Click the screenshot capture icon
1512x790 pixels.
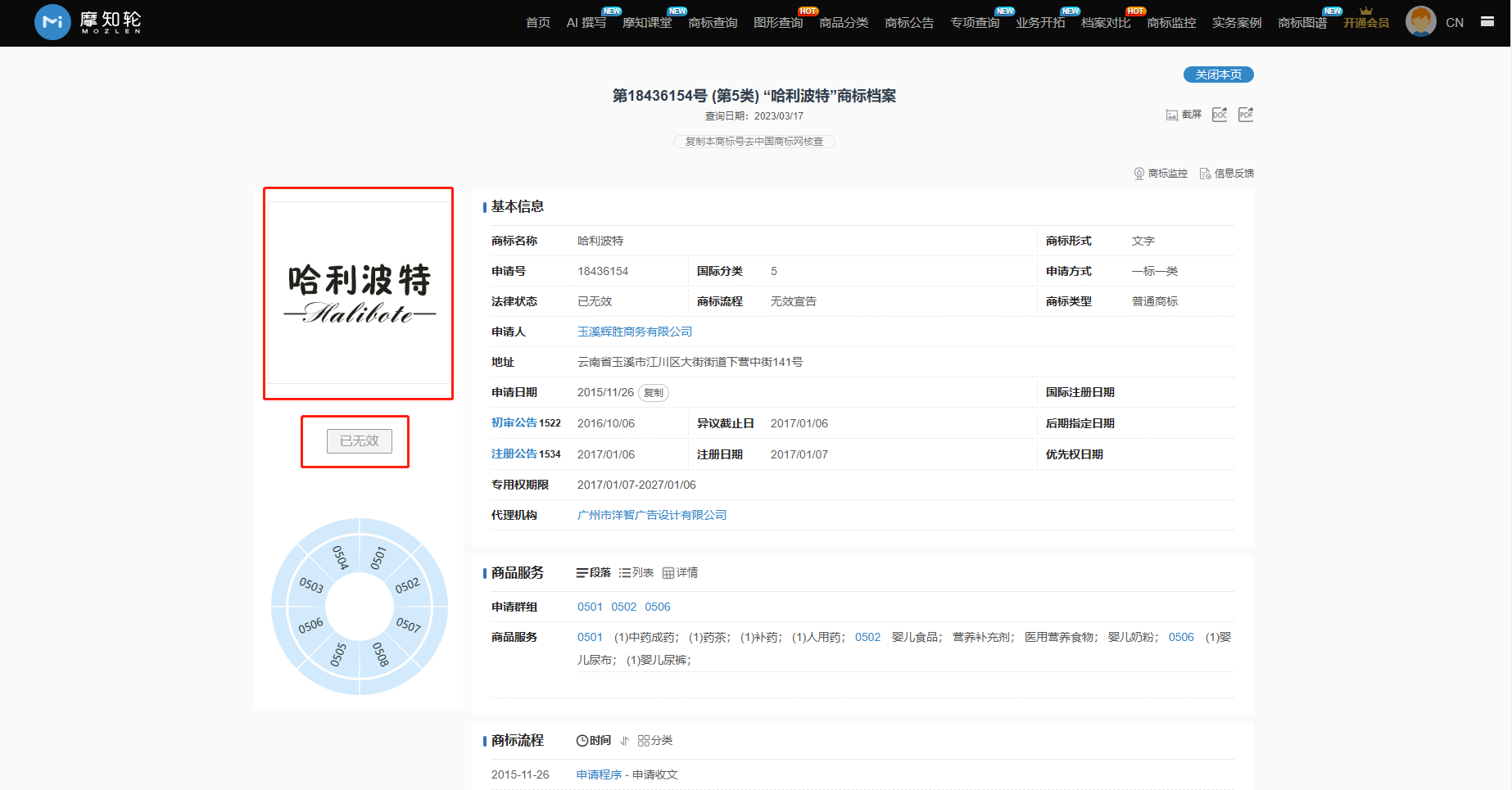(1172, 115)
